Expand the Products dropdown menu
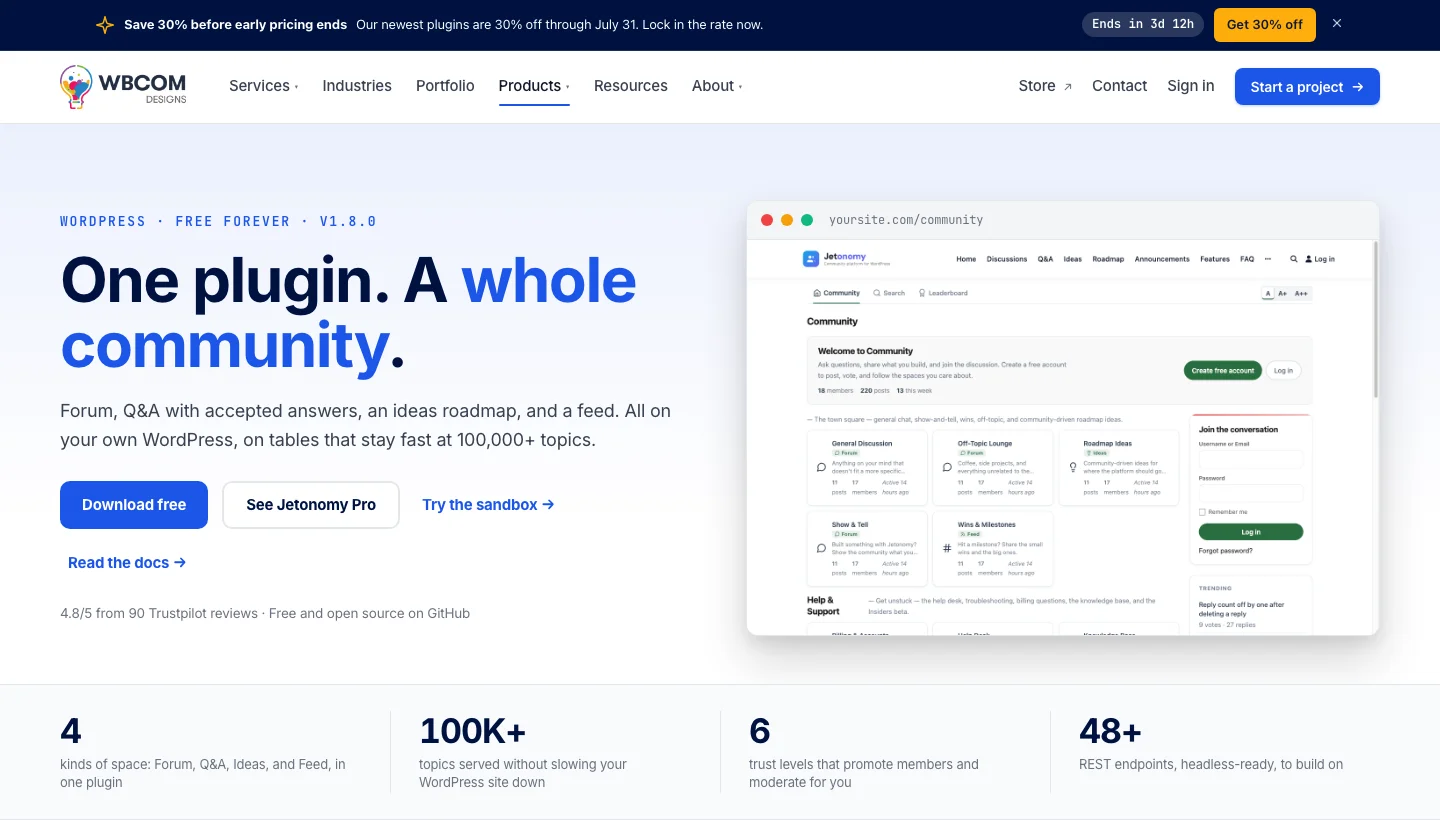This screenshot has height=820, width=1440. click(x=534, y=86)
